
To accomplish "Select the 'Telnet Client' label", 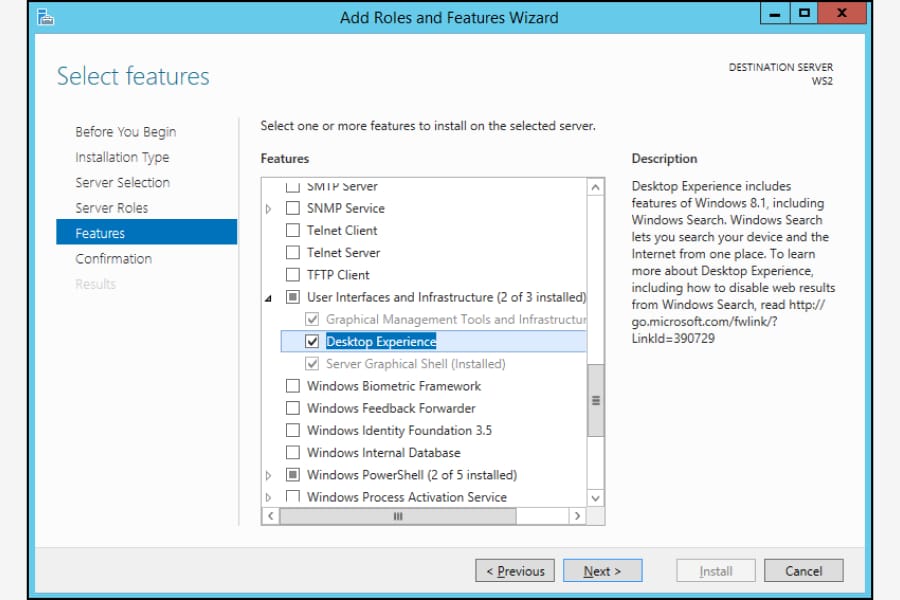I will (x=342, y=230).
